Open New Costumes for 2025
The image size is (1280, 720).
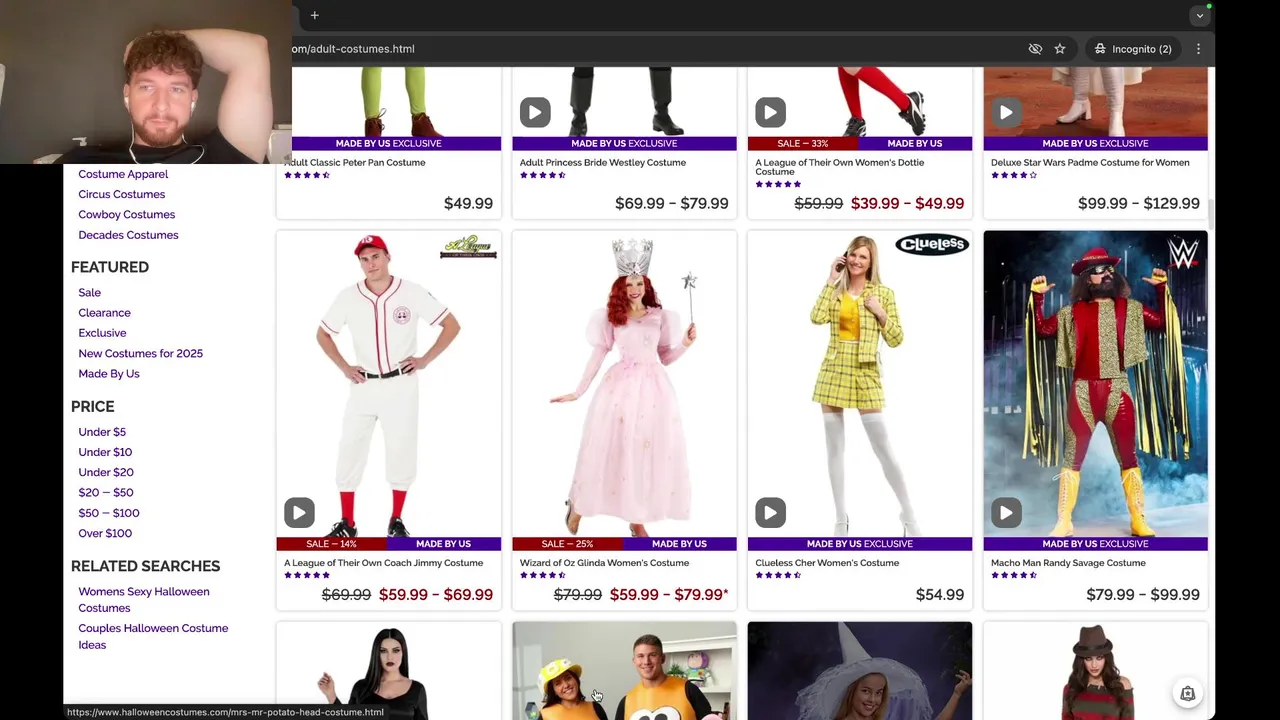[x=140, y=353]
